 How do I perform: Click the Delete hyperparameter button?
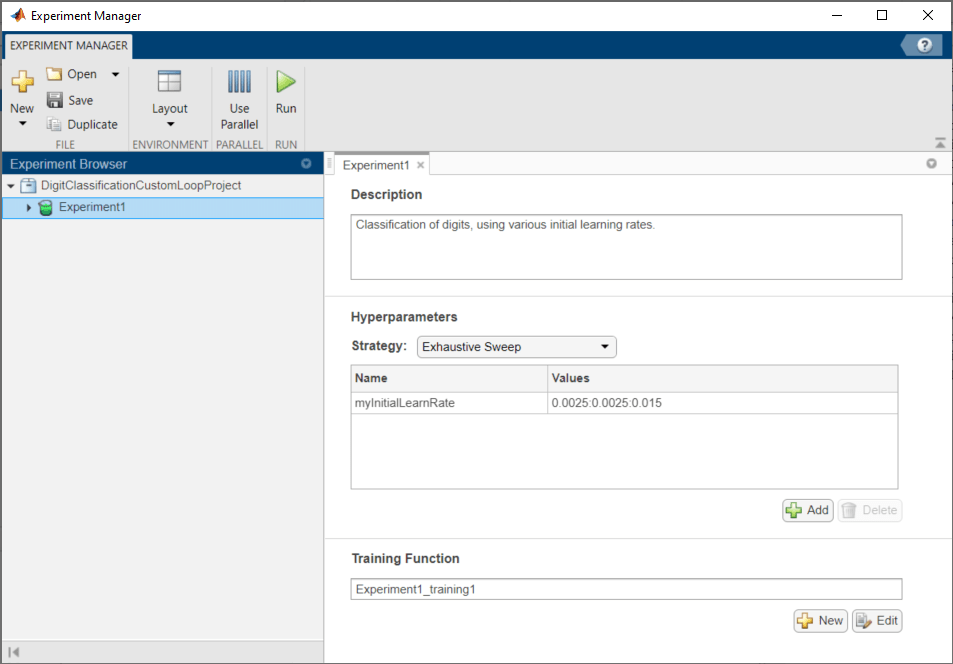[x=870, y=510]
